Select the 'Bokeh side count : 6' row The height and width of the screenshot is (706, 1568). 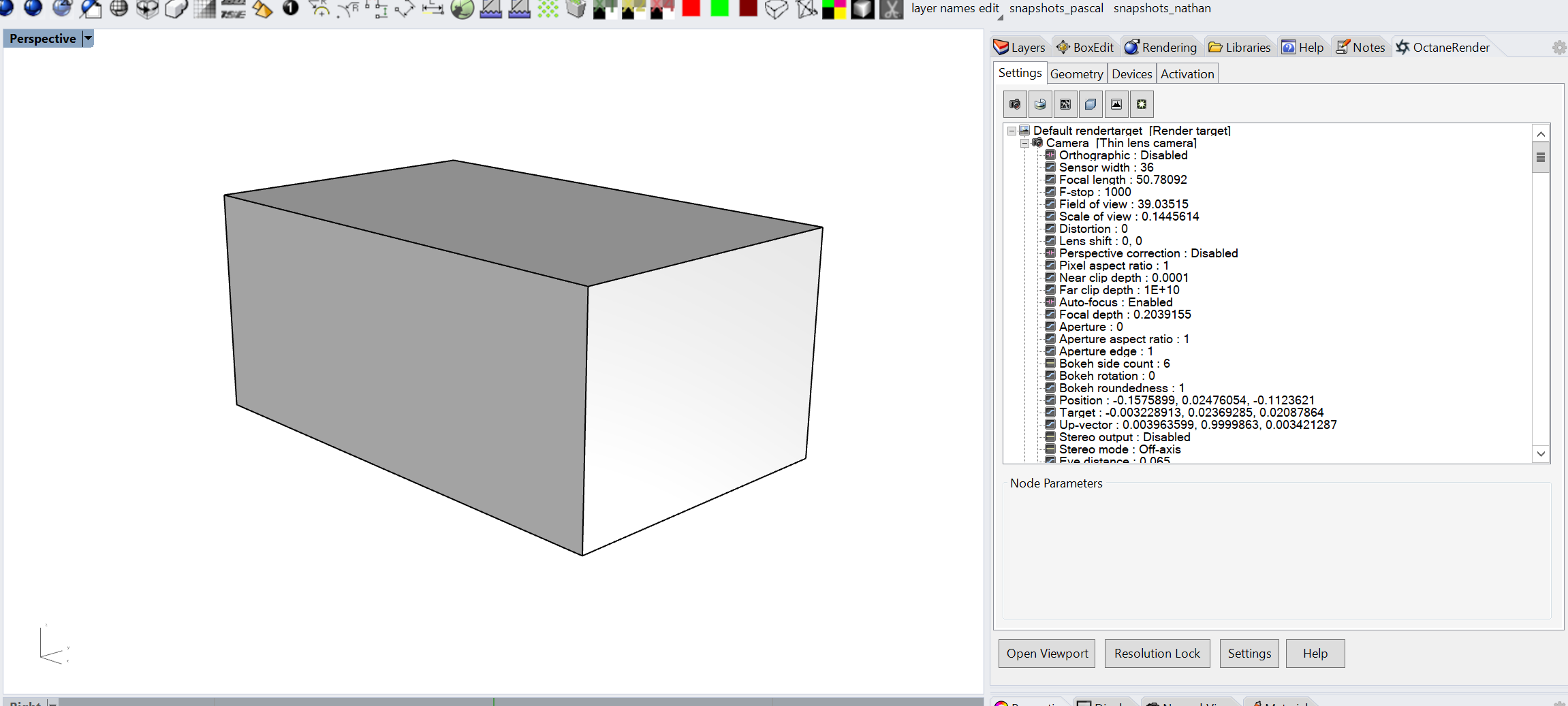click(1114, 364)
